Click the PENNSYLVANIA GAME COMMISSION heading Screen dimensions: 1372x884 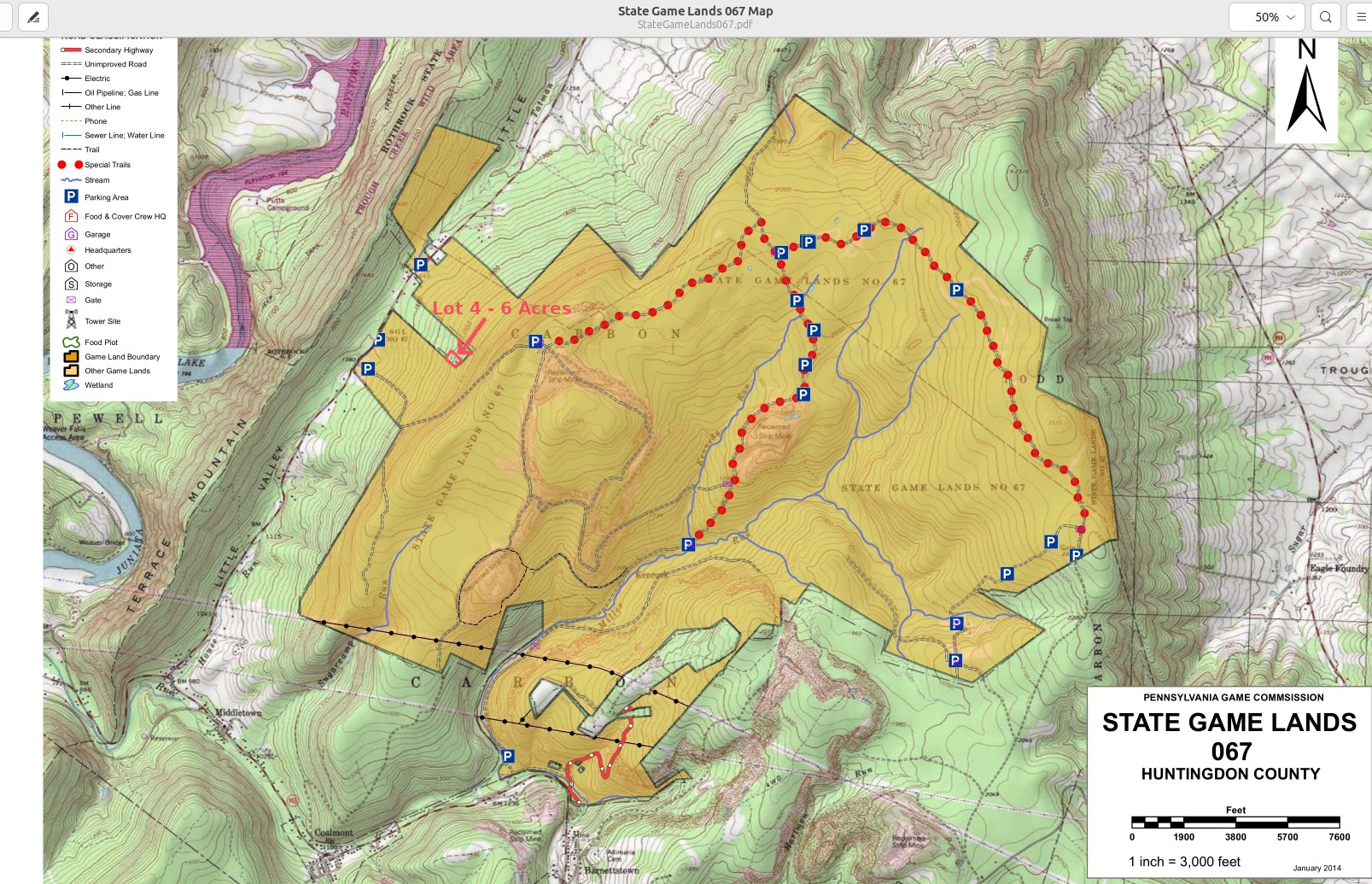[1234, 698]
